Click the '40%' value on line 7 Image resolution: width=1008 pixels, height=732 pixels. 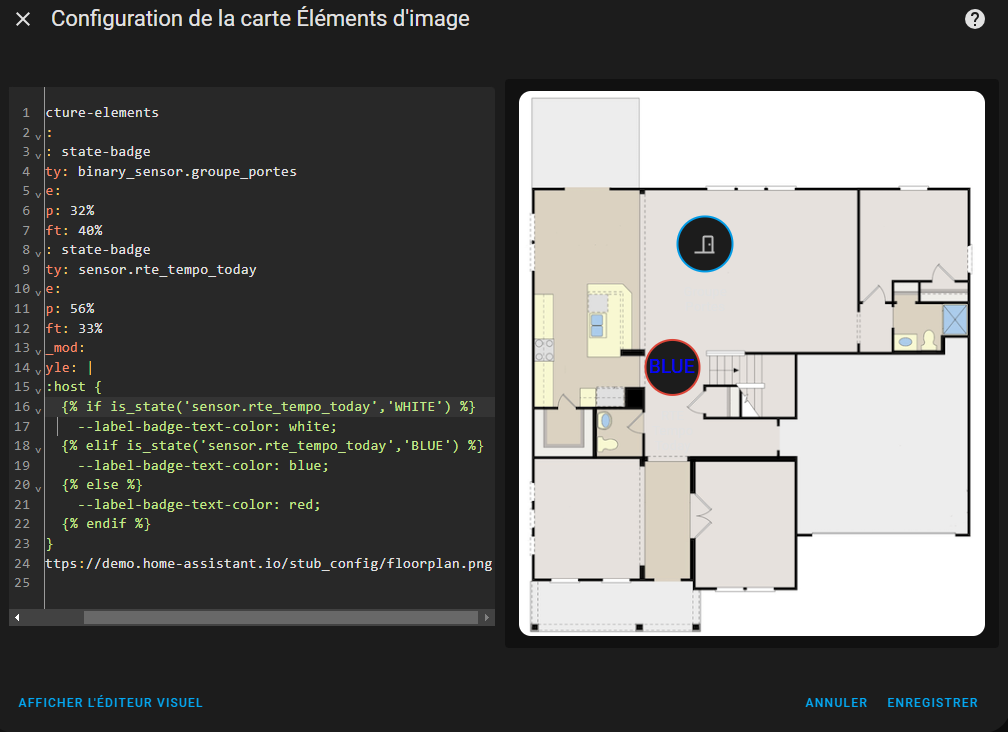coord(90,230)
